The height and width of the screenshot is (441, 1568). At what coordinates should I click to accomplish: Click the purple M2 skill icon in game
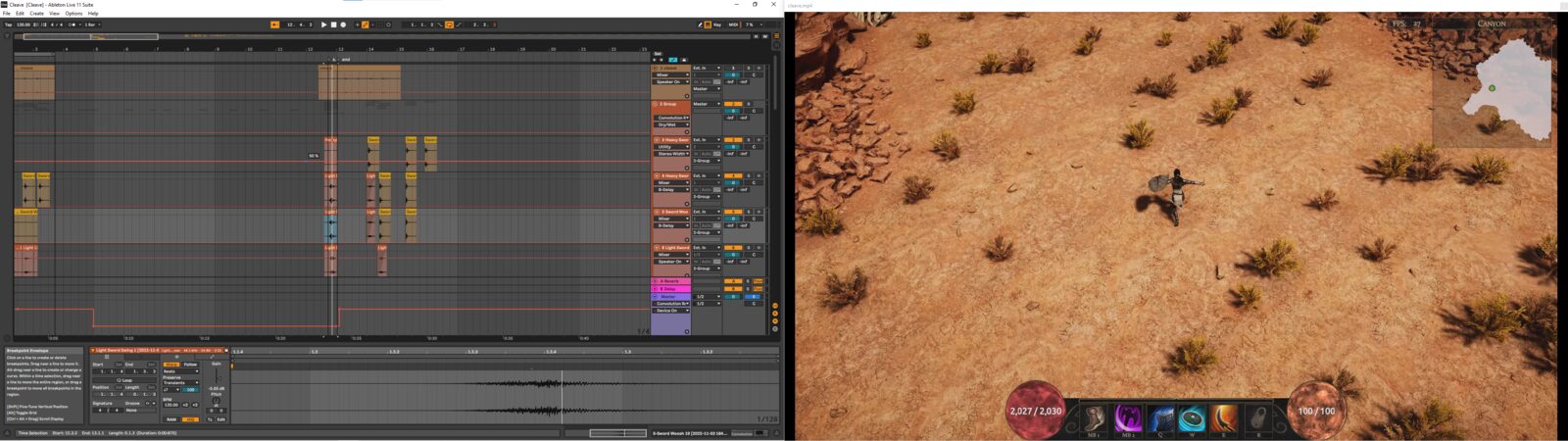(1127, 418)
